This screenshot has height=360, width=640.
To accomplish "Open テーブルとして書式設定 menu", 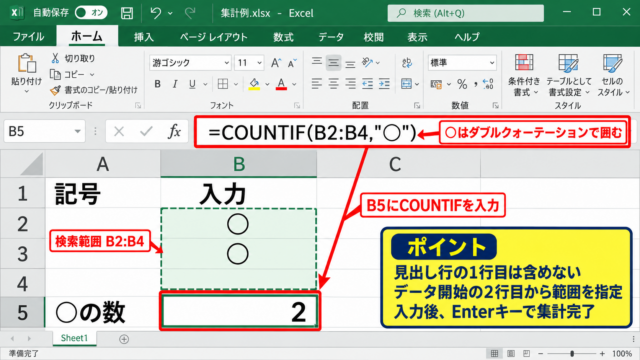I will click(569, 75).
